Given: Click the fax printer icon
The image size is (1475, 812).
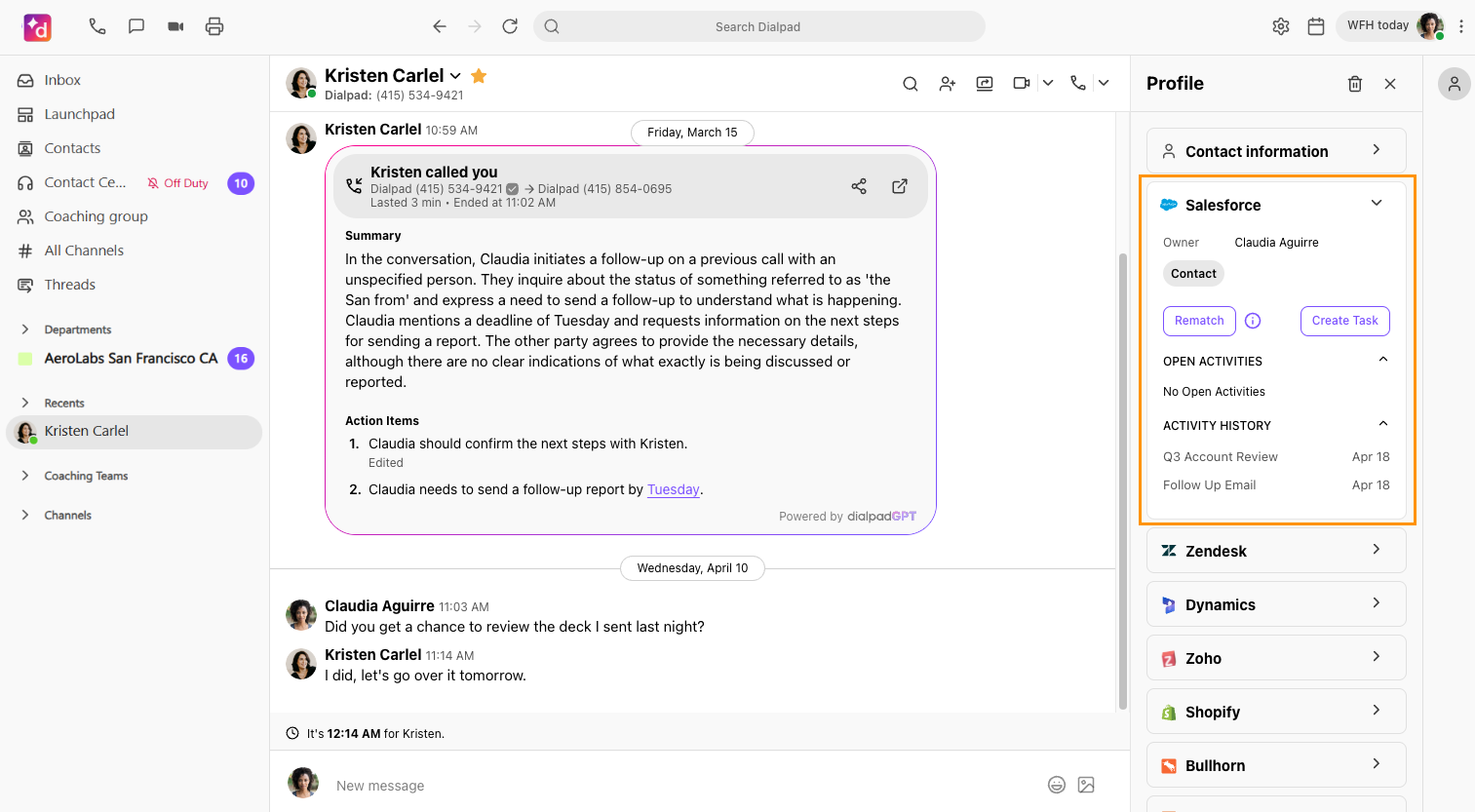Looking at the screenshot, I should (x=214, y=26).
